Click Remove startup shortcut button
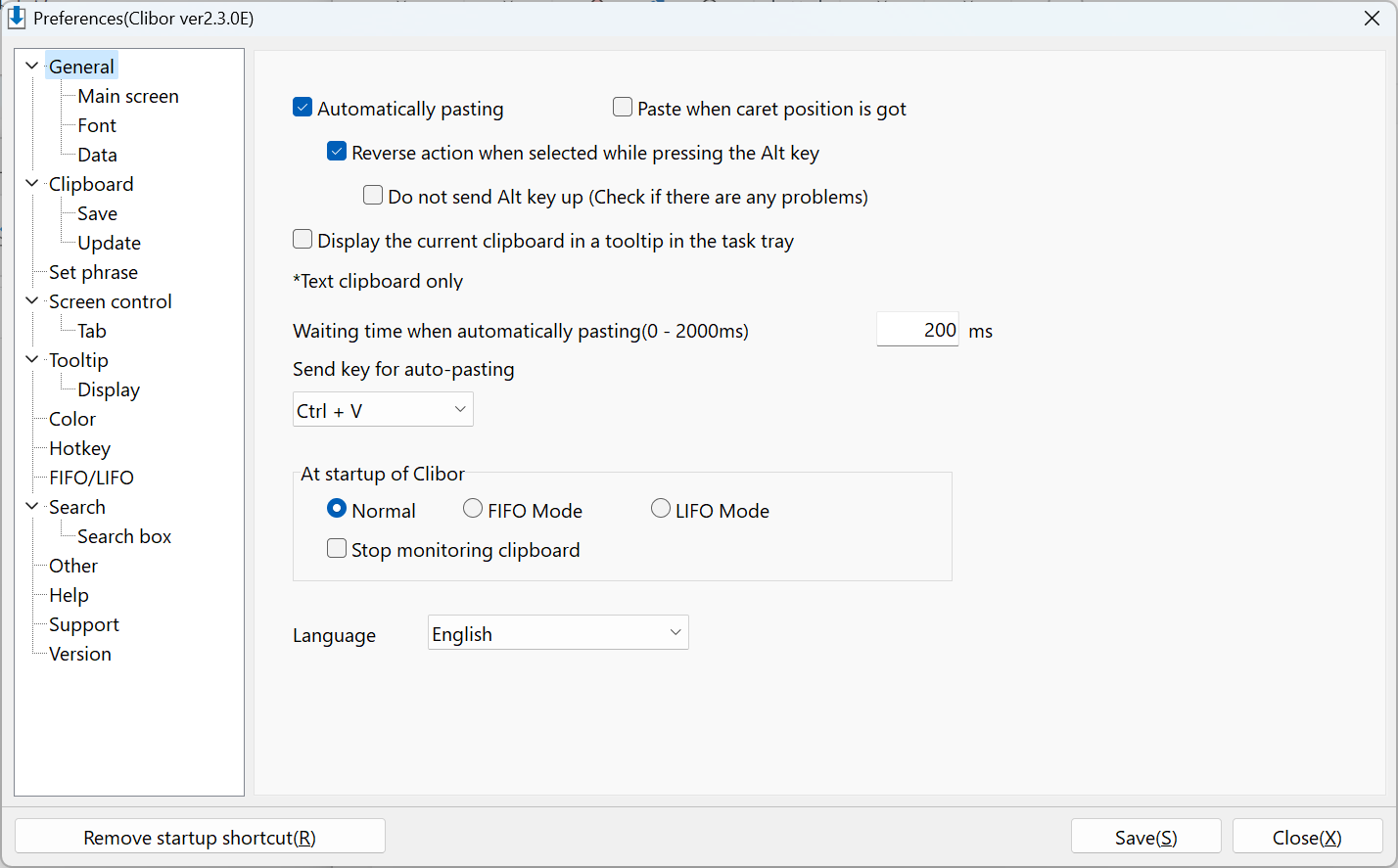 click(x=200, y=837)
